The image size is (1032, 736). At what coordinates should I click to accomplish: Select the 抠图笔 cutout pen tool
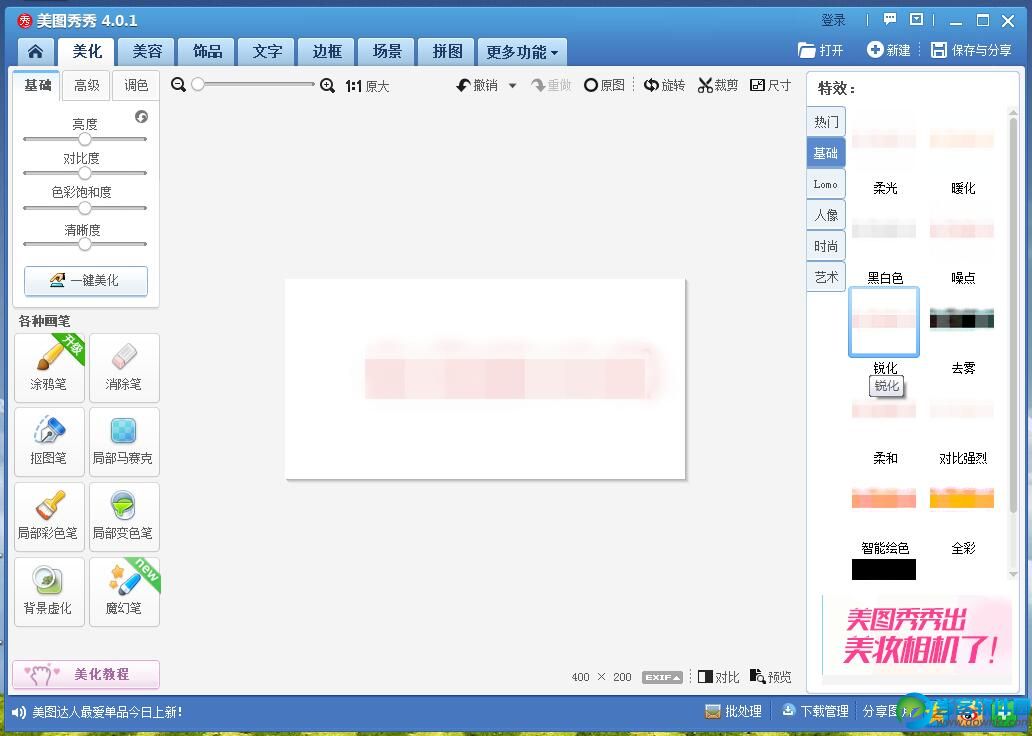point(49,442)
